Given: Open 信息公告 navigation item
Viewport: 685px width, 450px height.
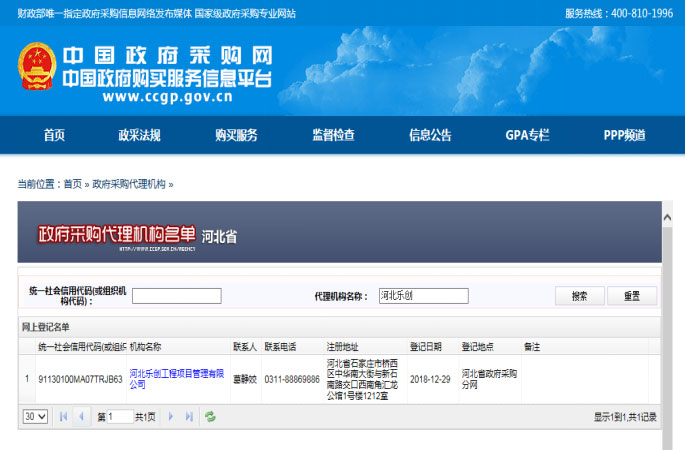Looking at the screenshot, I should pos(430,136).
